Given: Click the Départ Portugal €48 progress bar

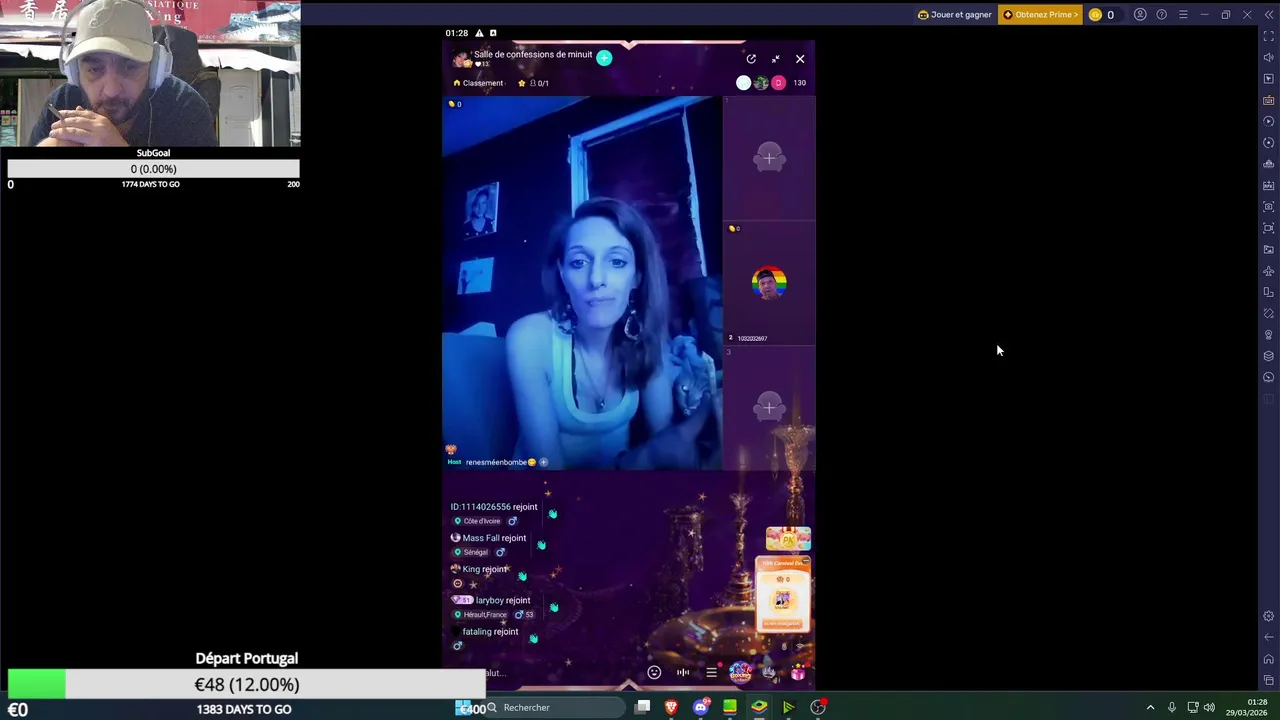Looking at the screenshot, I should coord(246,684).
